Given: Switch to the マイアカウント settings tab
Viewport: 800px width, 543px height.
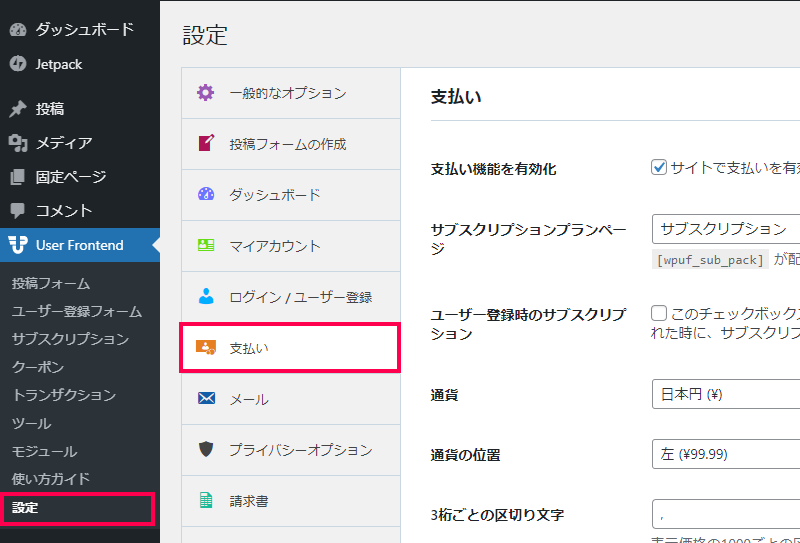Looking at the screenshot, I should pos(291,246).
